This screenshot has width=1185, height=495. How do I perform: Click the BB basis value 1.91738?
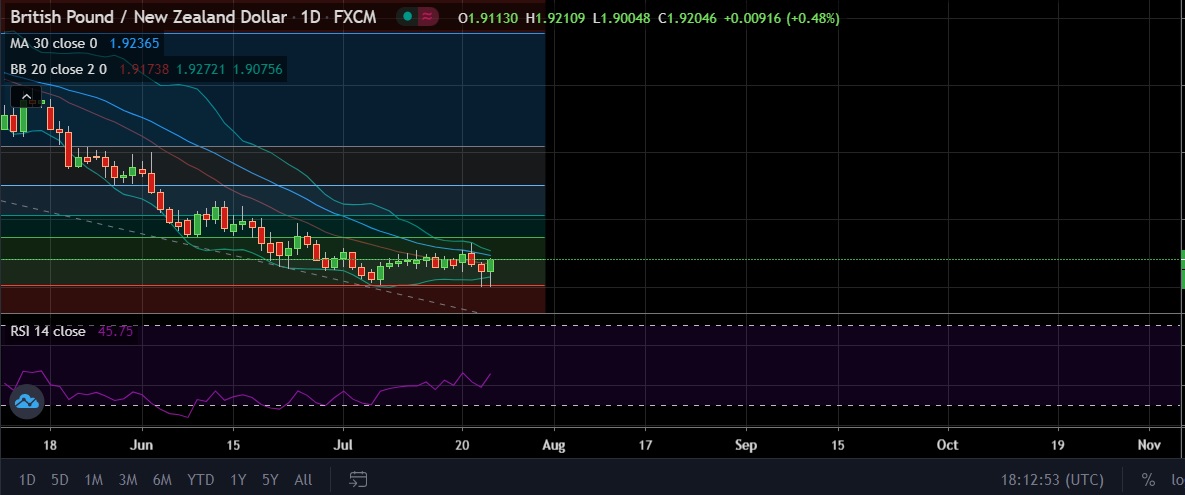[x=144, y=70]
